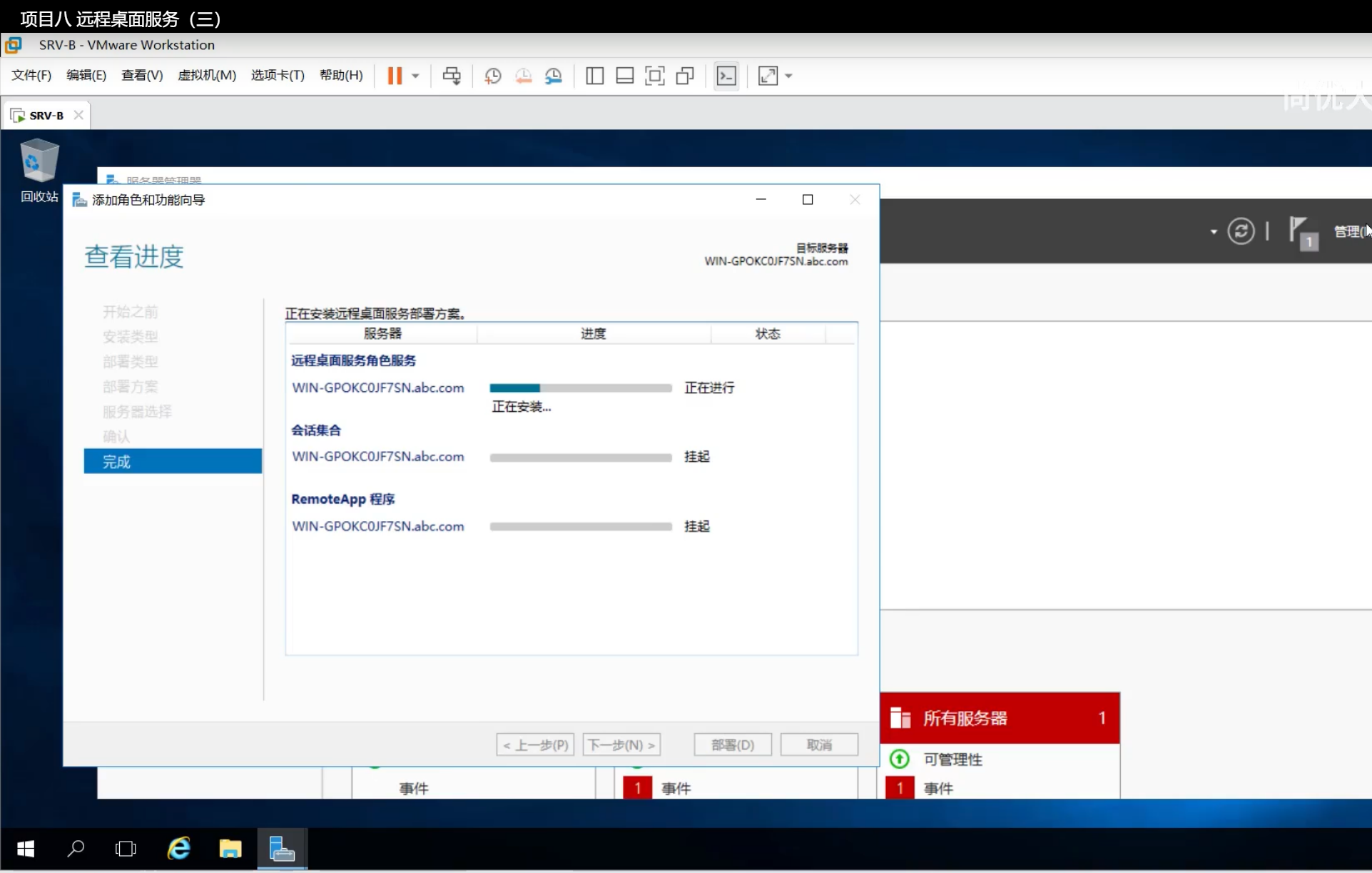Click the 完成 step in wizard sidebar
Screen dimensions: 1372x873
[x=173, y=462]
